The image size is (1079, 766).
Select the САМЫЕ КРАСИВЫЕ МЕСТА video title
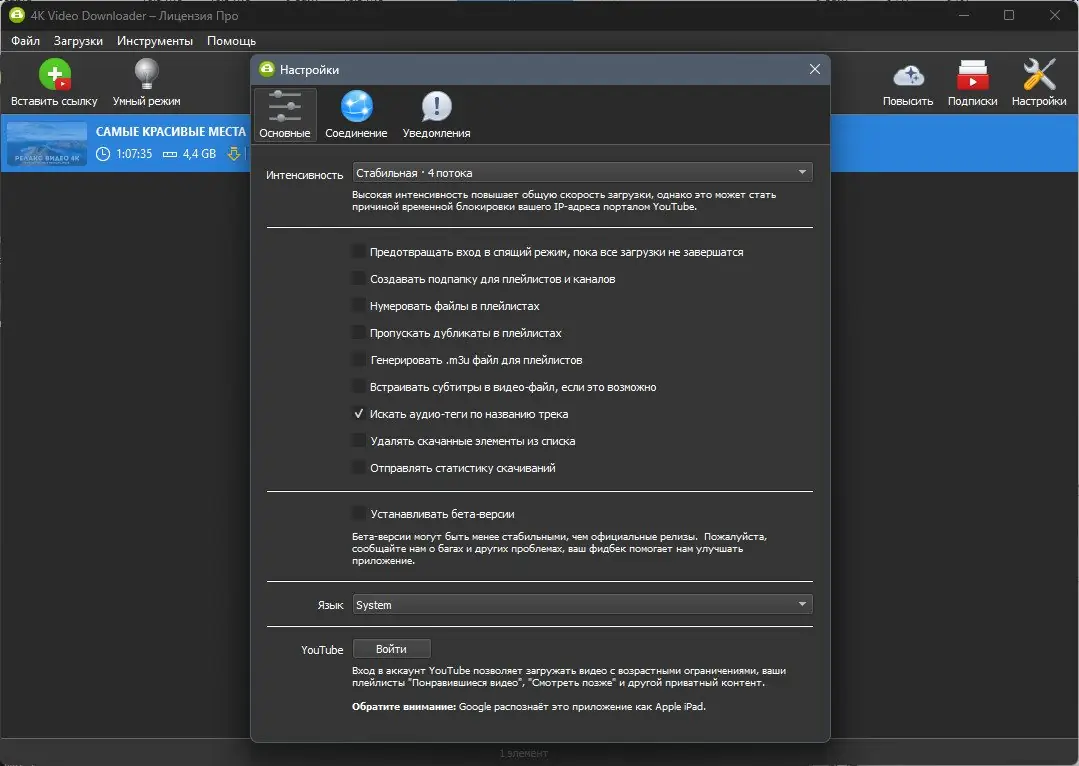(171, 131)
